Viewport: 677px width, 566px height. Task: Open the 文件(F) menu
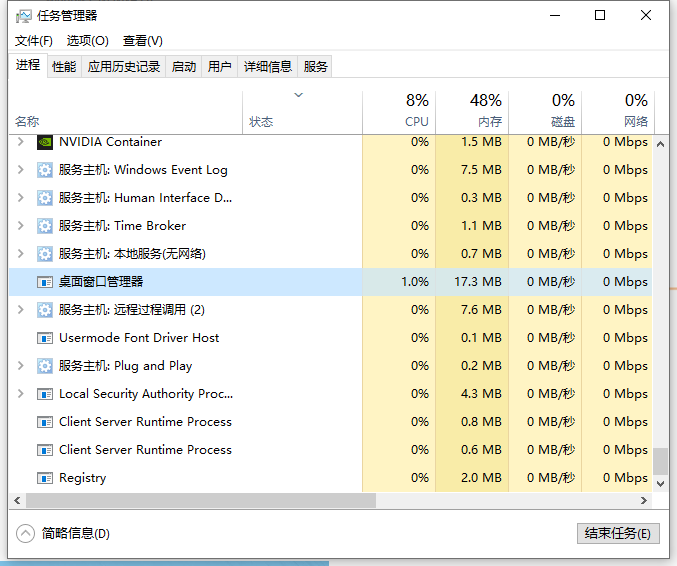(34, 41)
